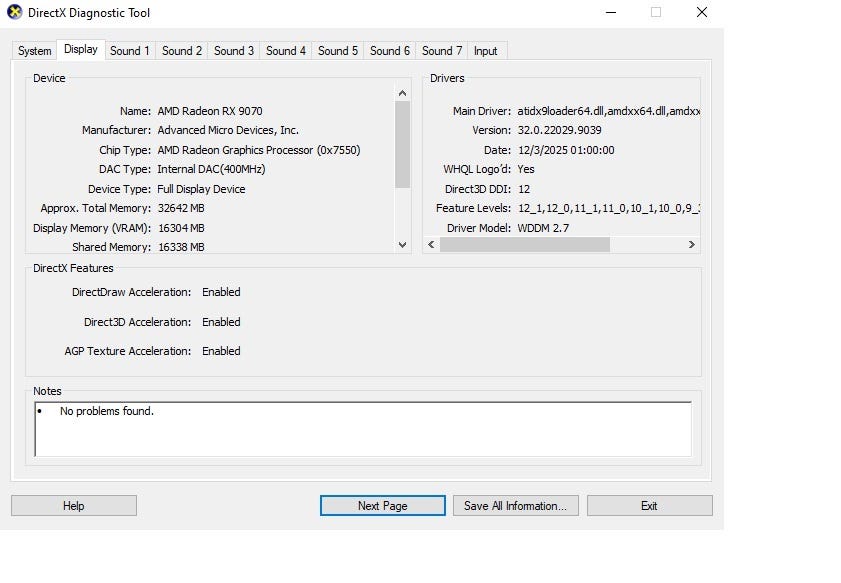Click Device list scroll down arrow
The width and height of the screenshot is (841, 583).
click(x=403, y=245)
